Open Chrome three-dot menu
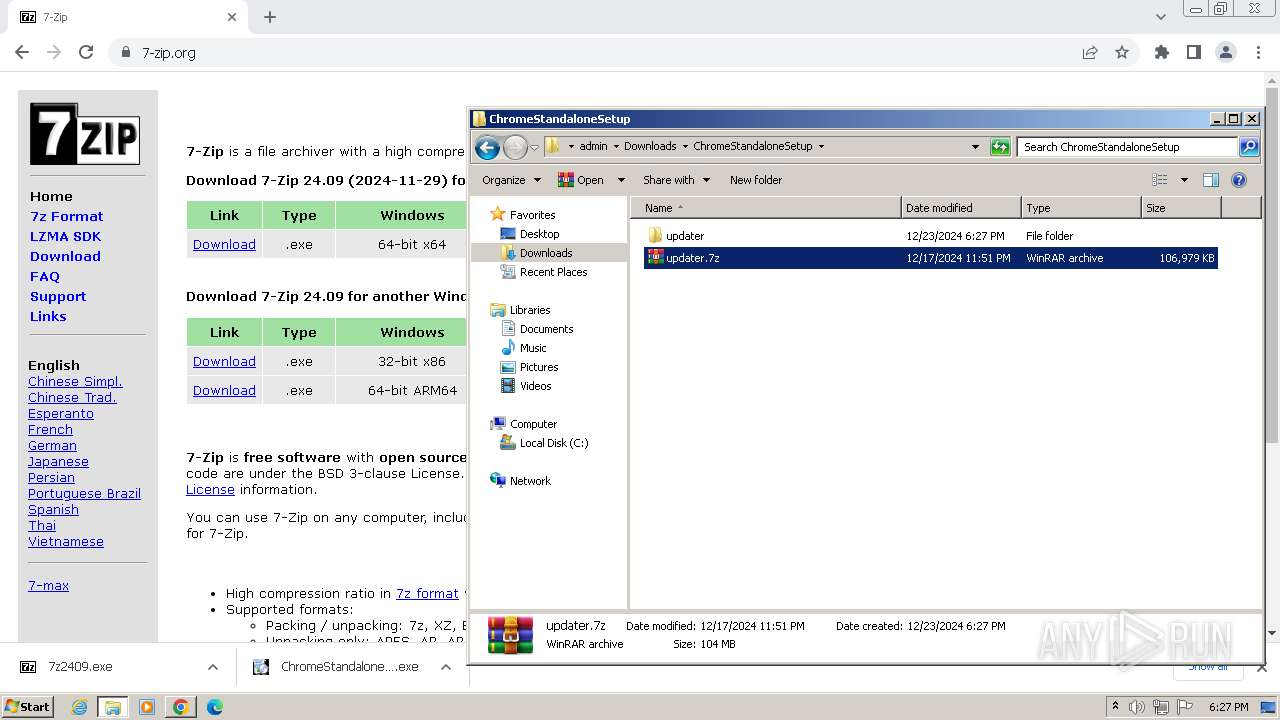1280x720 pixels. (x=1258, y=52)
